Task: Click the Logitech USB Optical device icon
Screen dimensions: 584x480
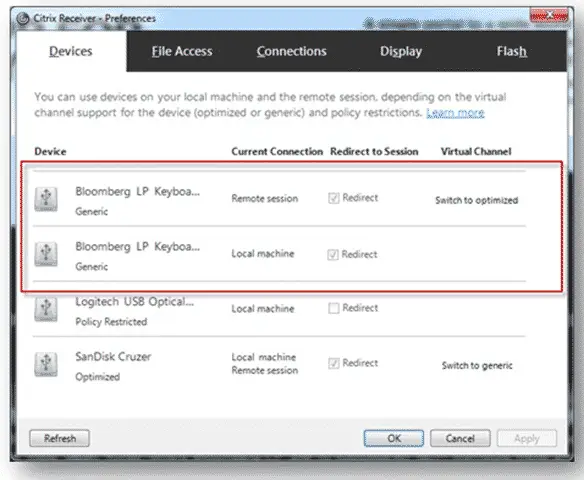Action: [46, 309]
